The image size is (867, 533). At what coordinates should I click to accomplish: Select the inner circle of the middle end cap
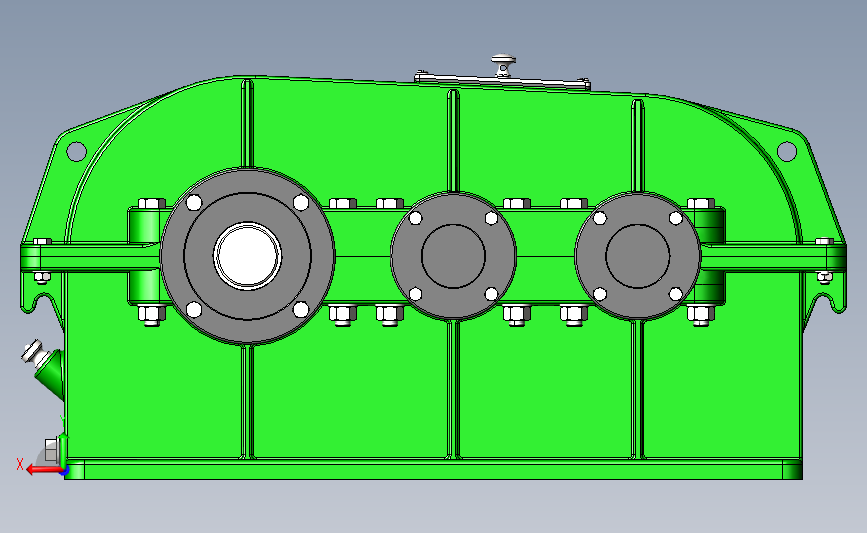[453, 256]
